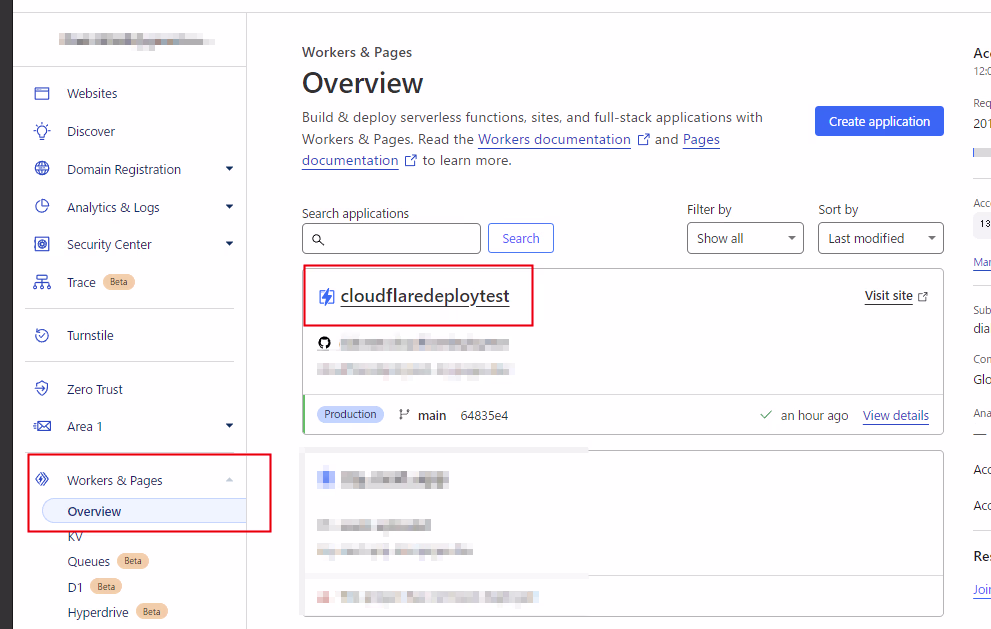
Task: Focus the Search applications input field
Action: [391, 238]
